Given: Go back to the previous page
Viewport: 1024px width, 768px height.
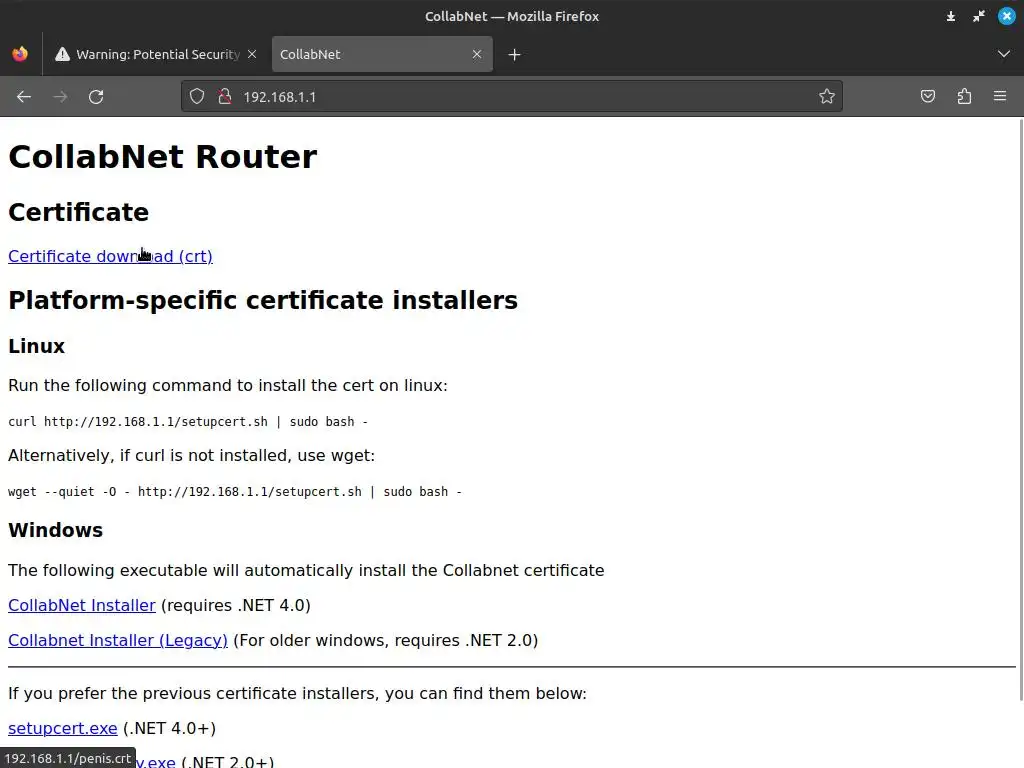Looking at the screenshot, I should coord(24,97).
